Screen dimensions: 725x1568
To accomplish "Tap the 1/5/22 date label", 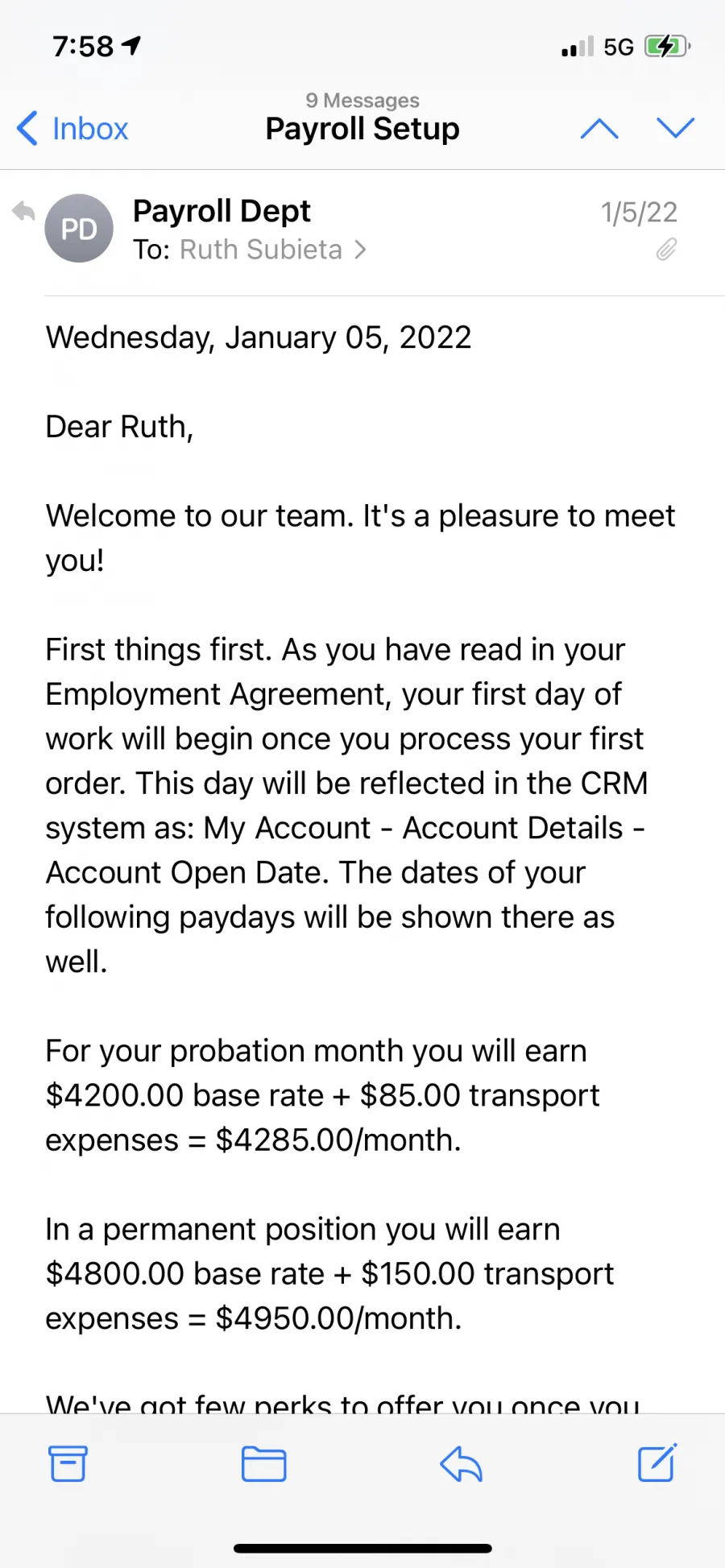I will pos(639,213).
